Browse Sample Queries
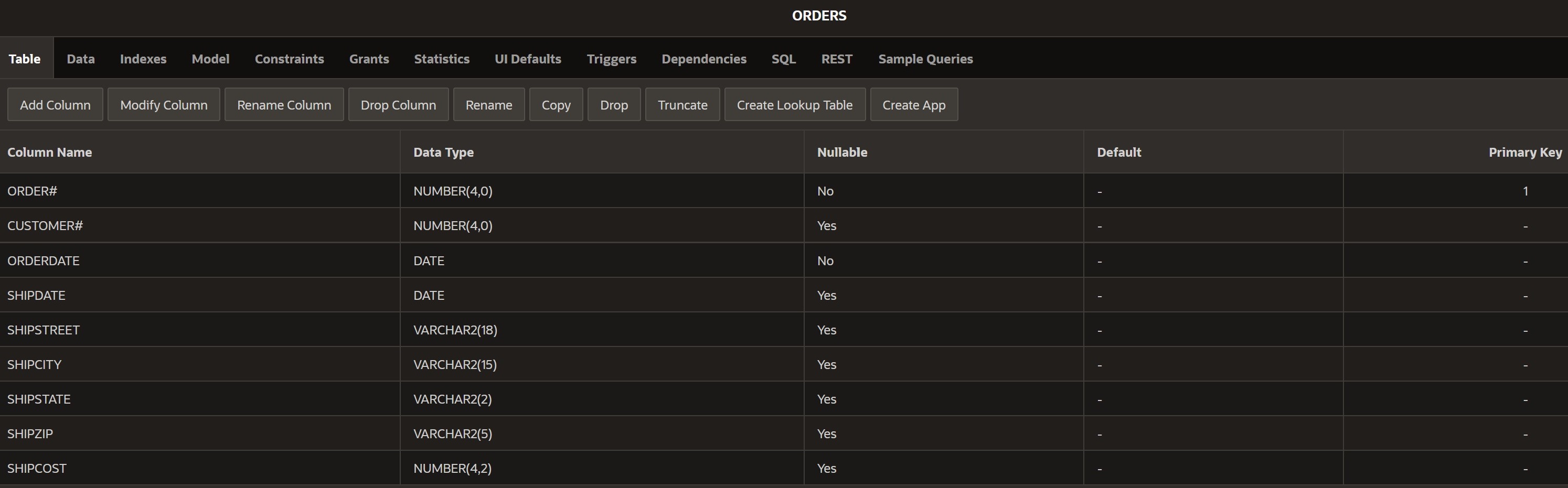Viewport: 1568px width, 488px height. tap(925, 58)
